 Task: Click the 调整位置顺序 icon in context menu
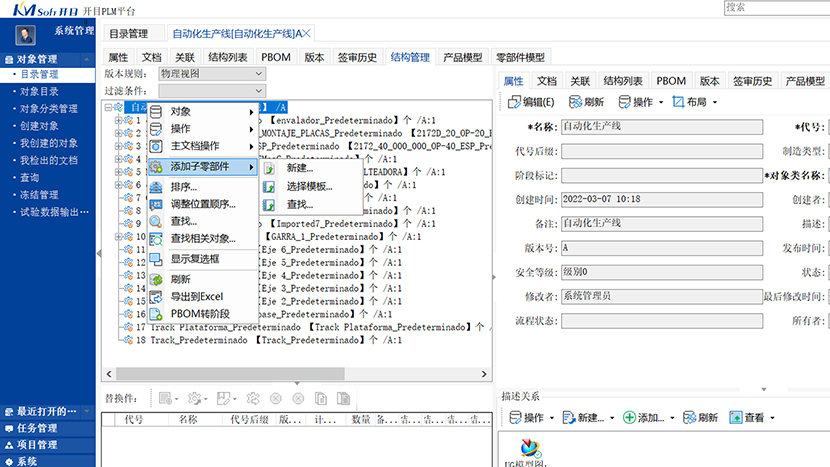point(157,204)
